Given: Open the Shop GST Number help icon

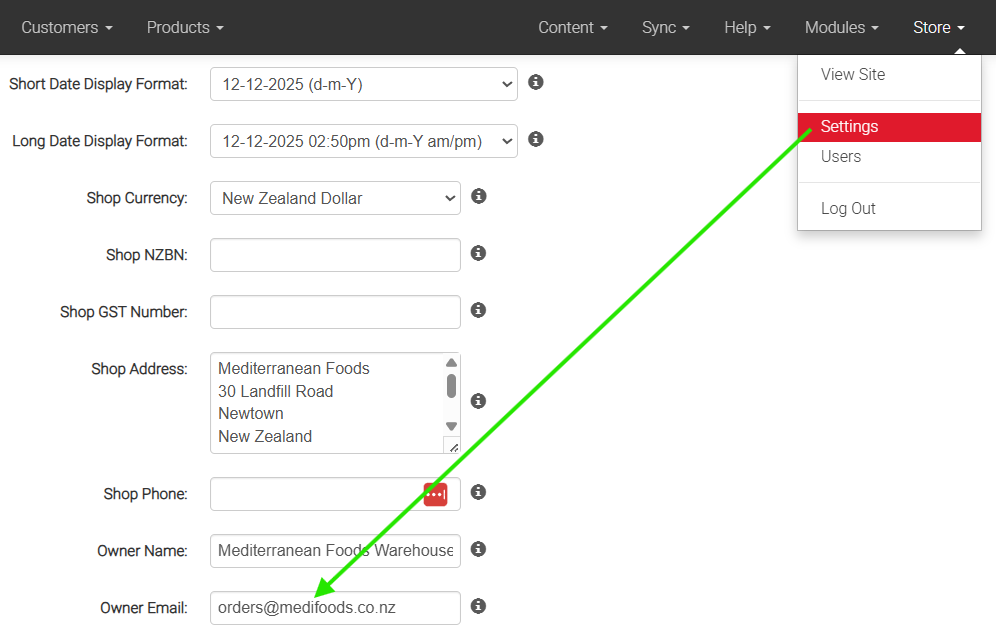Looking at the screenshot, I should click(x=478, y=310).
